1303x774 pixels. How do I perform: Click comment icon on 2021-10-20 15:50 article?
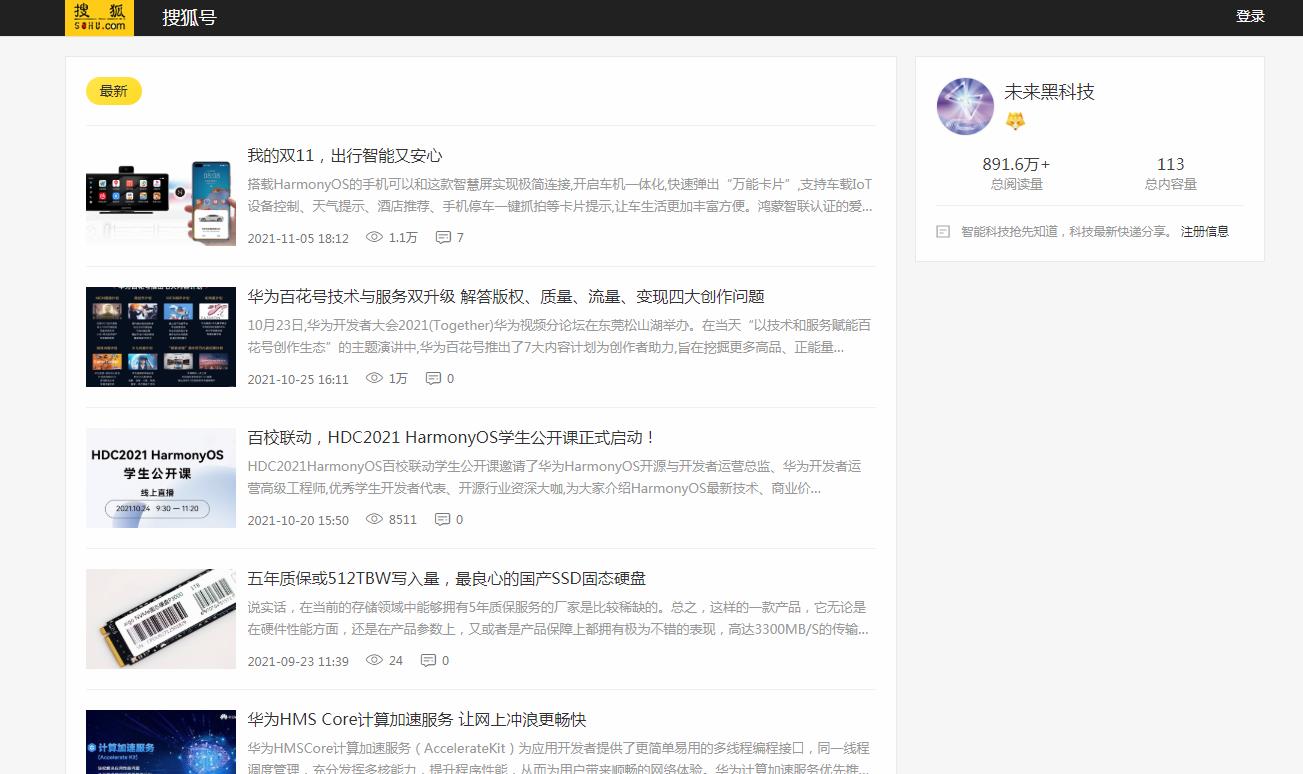[442, 520]
